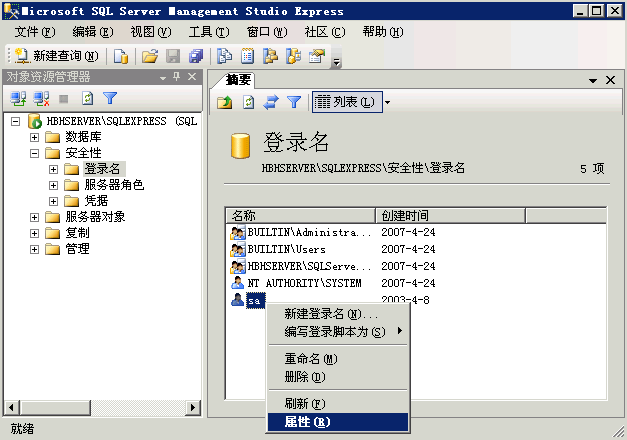Collapse the 安全性 folder node
Screen dimensions: 627x440
click(34, 153)
